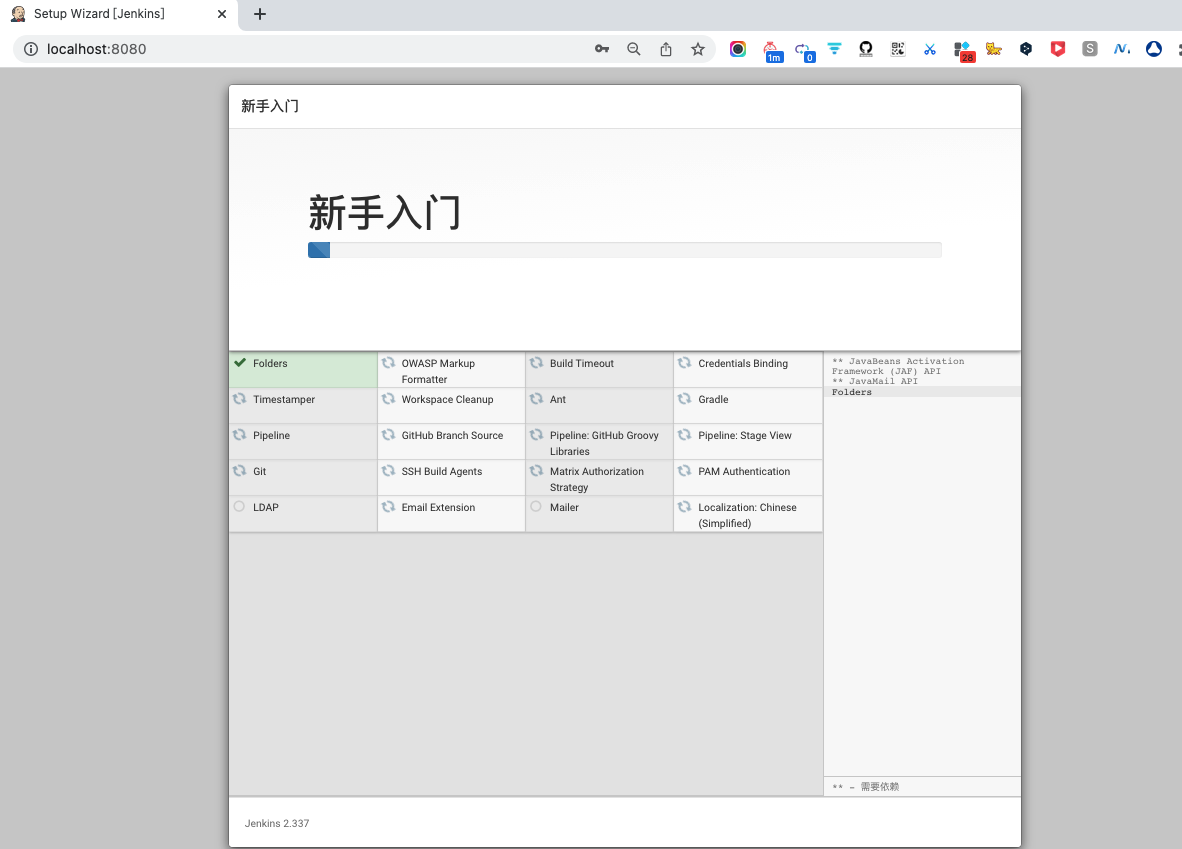Screen dimensions: 1182x849
Task: Click the pending circle beside LDAP
Action: [239, 507]
